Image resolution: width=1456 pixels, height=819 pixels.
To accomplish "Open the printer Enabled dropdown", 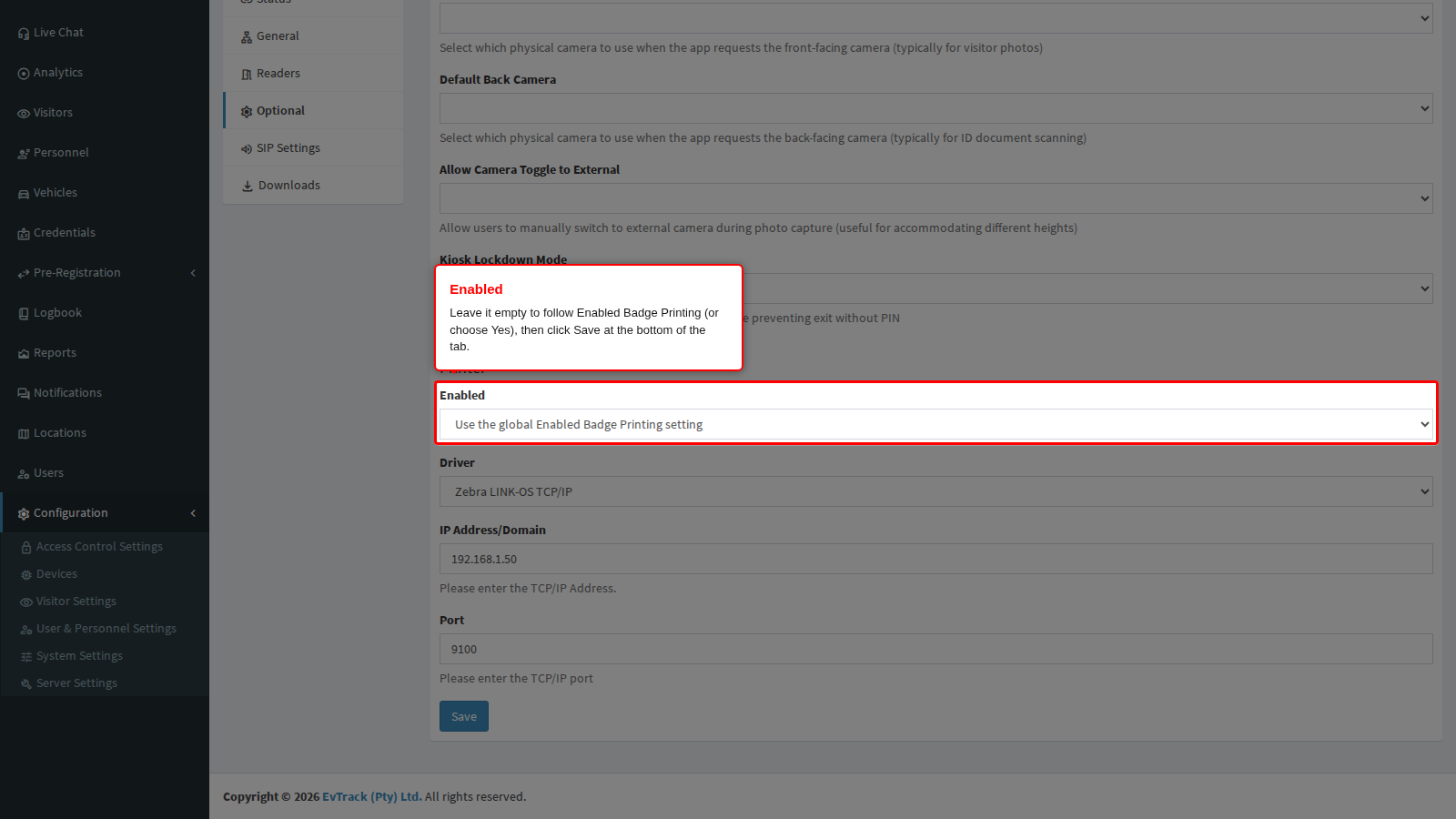I will (x=935, y=424).
